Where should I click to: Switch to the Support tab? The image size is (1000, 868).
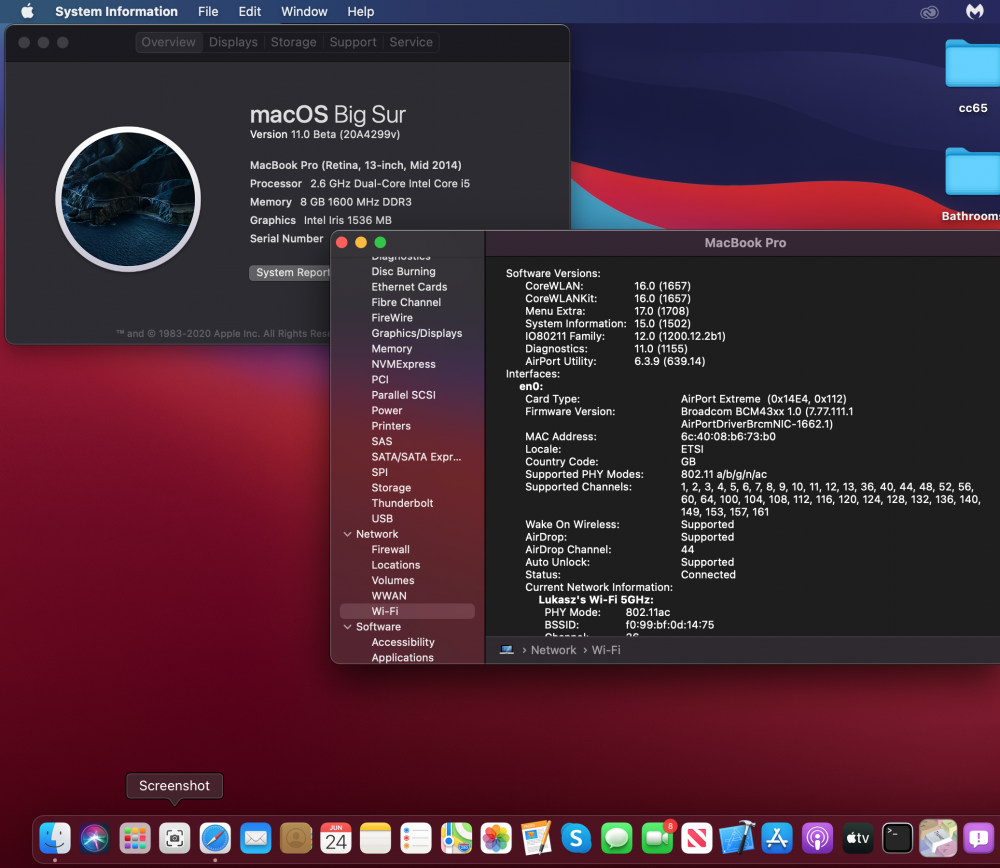[x=353, y=42]
